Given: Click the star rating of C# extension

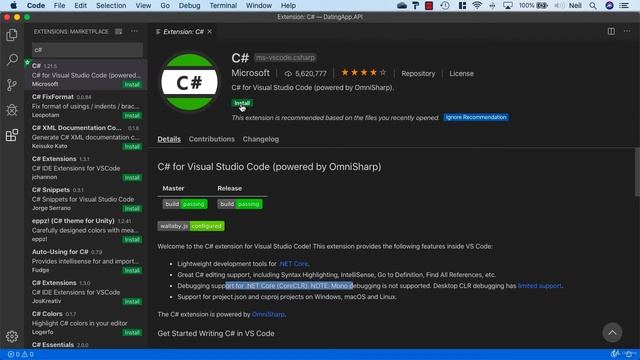Looking at the screenshot, I should coord(363,73).
